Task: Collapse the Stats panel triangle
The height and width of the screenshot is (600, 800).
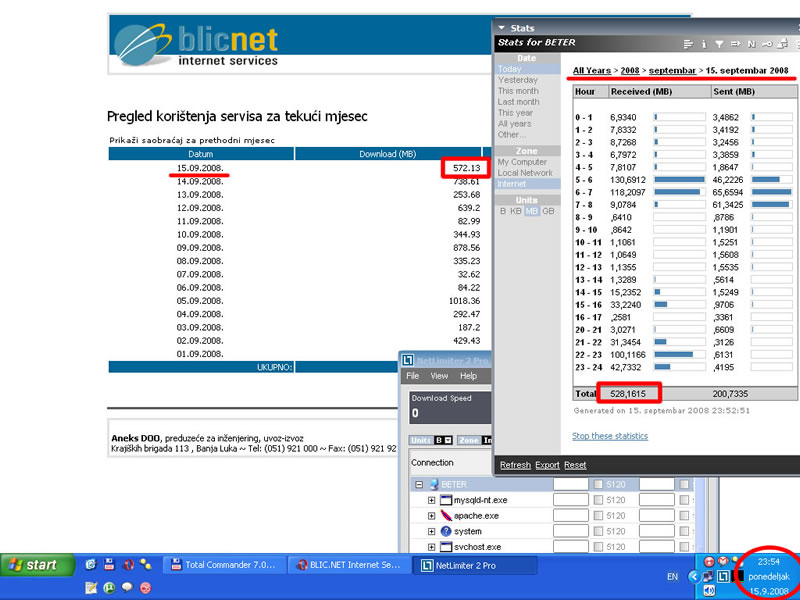Action: [502, 28]
